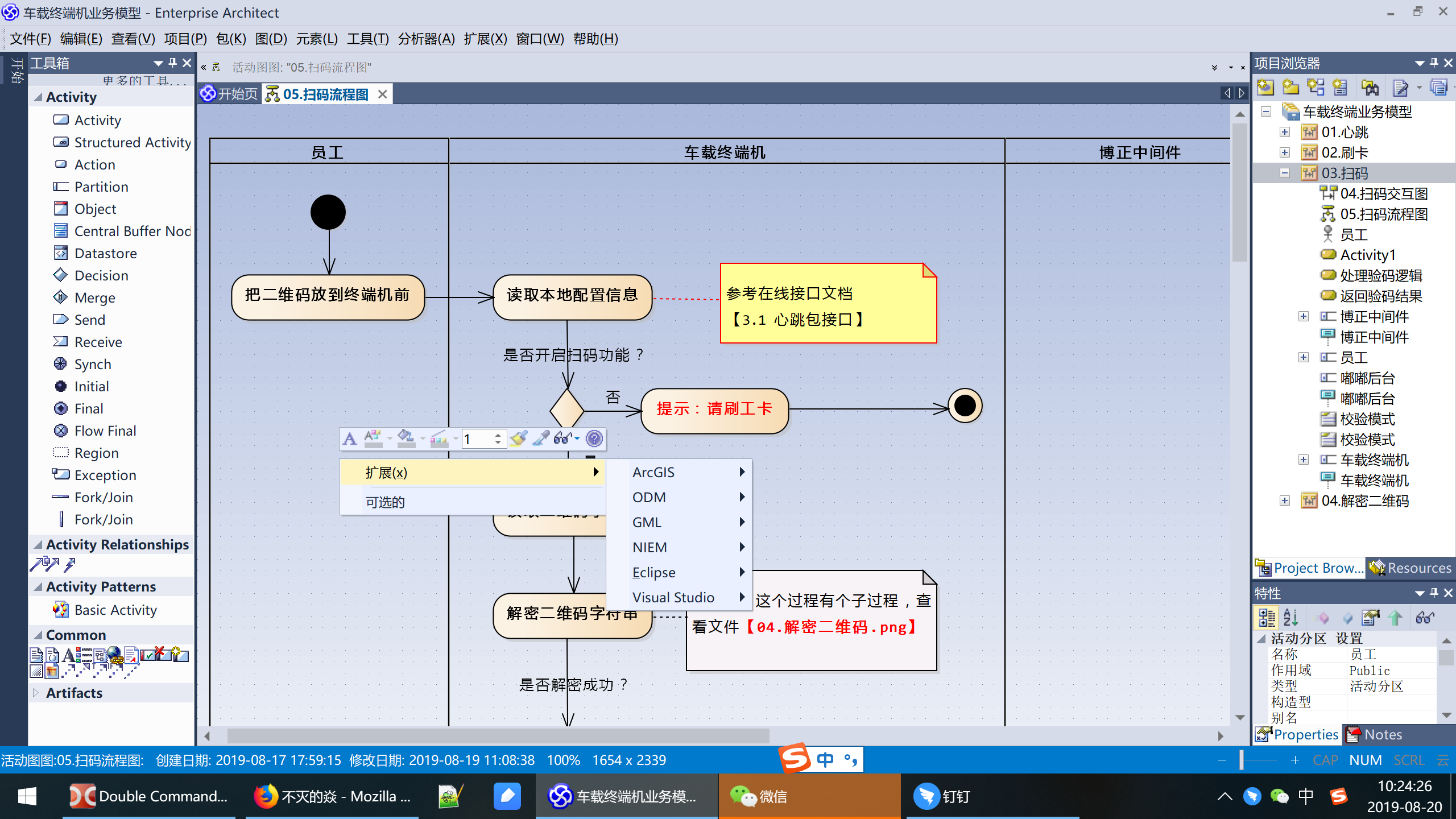Select the Central Buffer Node tool

[x=133, y=231]
